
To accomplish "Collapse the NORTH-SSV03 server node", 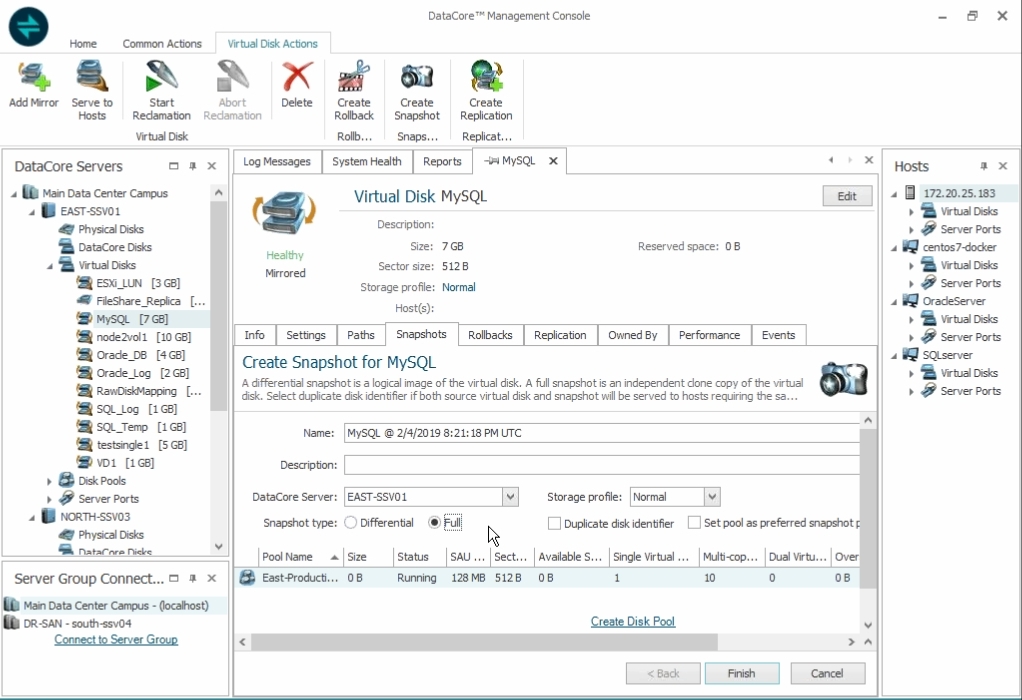I will tap(31, 518).
